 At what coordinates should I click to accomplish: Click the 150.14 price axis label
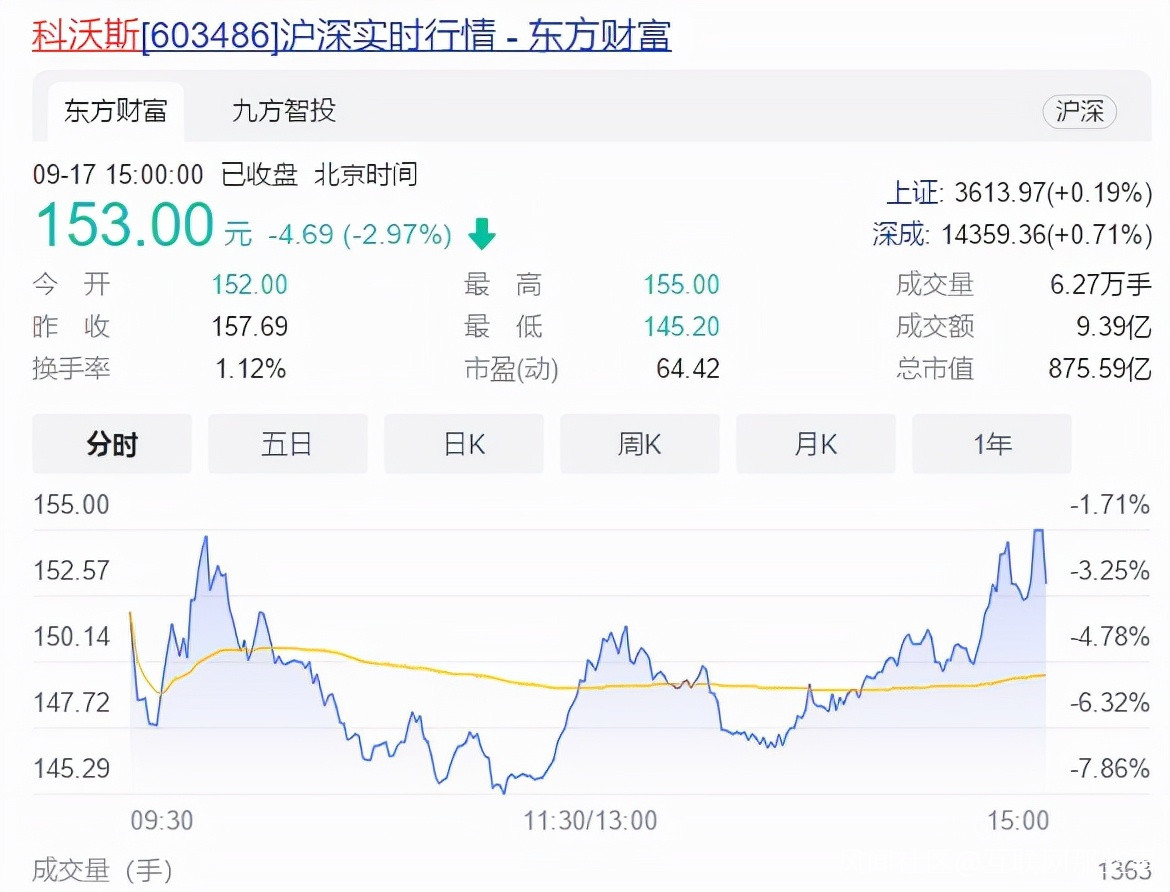[72, 636]
